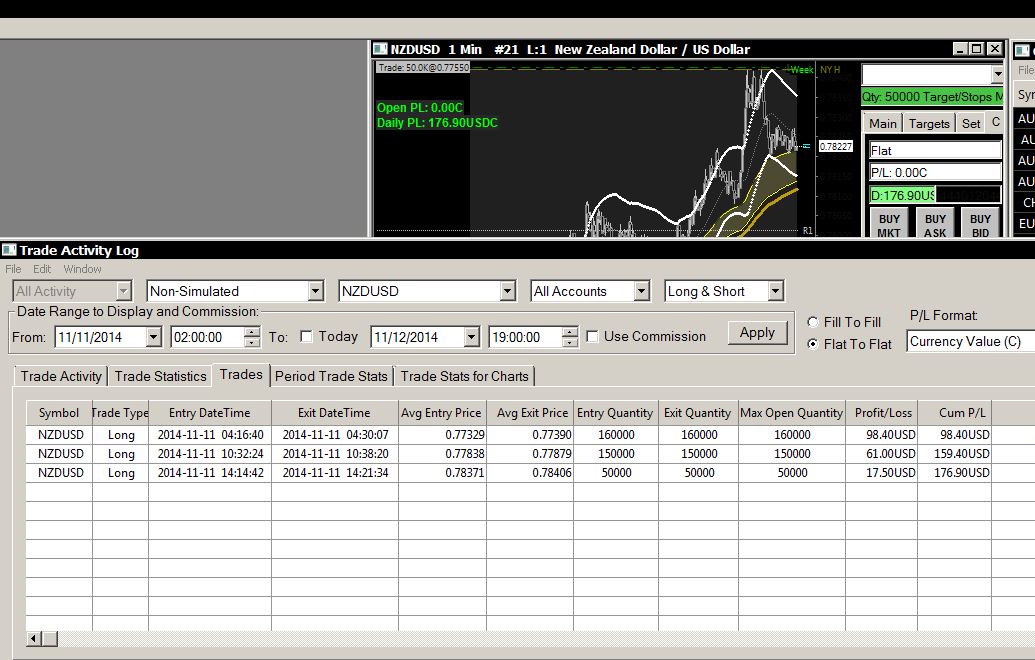This screenshot has width=1035, height=660.
Task: Open the Edit menu
Action: 42,269
